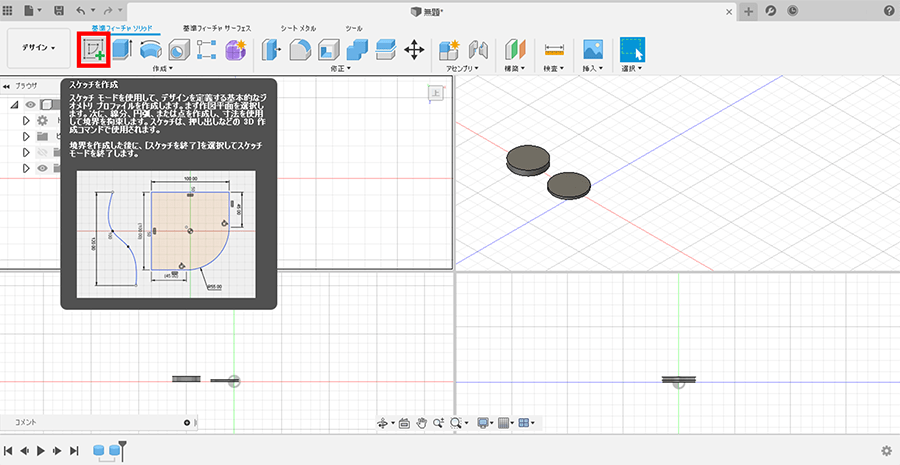Screen dimensions: 900x465
Task: Select the Revolve tool
Action: 151,50
